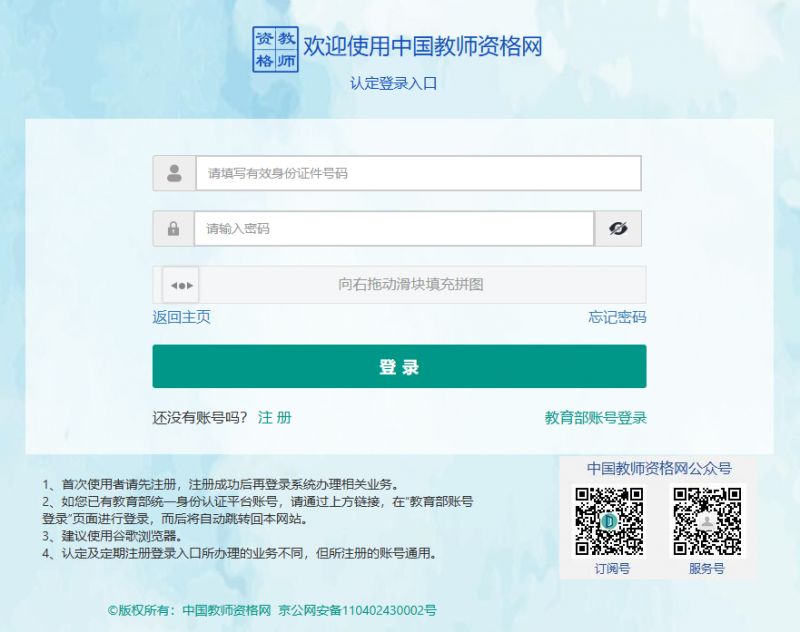Viewport: 800px width, 632px height.
Task: Click the 中国教师资格网公众号 title
Action: [659, 468]
